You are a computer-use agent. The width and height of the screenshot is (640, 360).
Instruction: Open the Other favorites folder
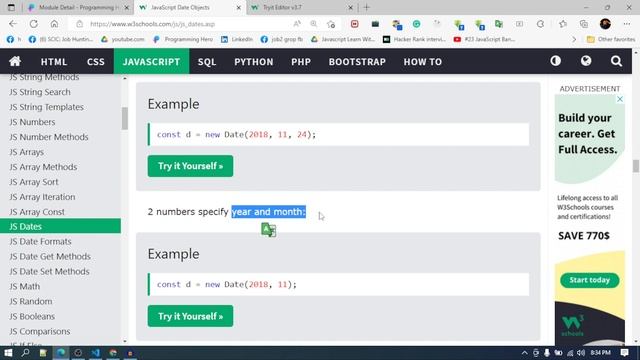tap(611, 39)
